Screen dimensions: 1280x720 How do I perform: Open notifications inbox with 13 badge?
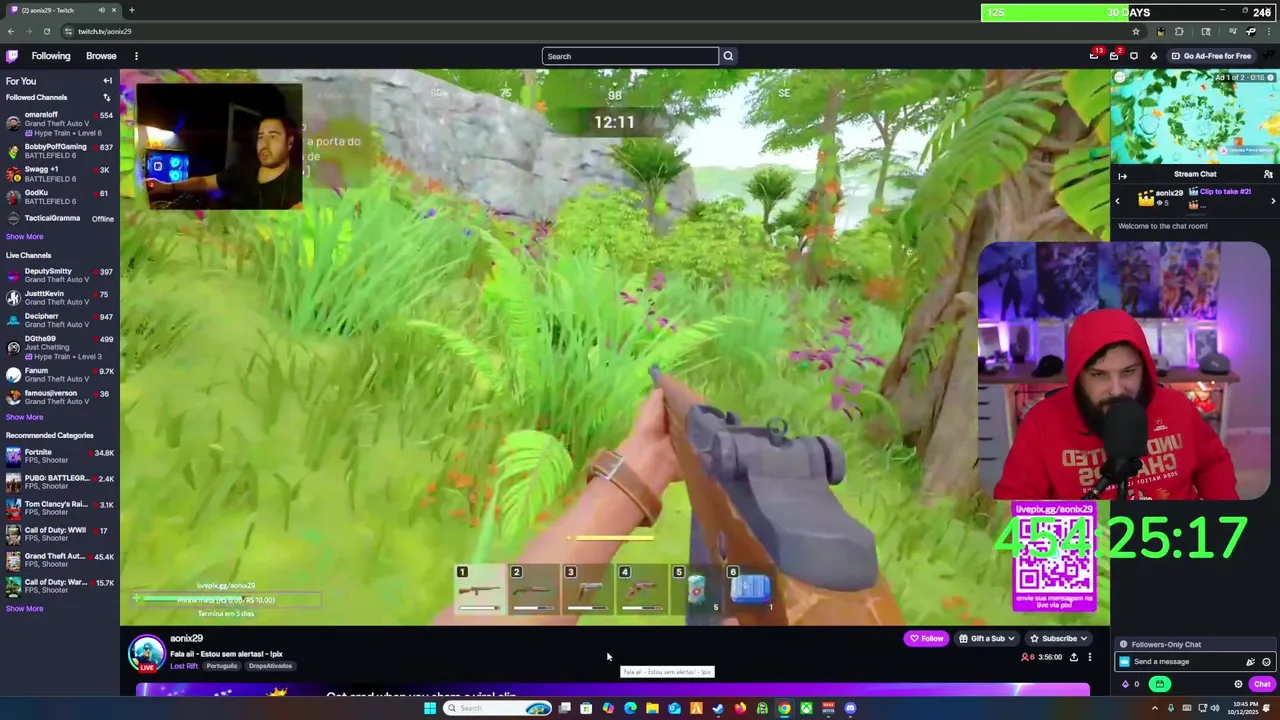(1094, 56)
